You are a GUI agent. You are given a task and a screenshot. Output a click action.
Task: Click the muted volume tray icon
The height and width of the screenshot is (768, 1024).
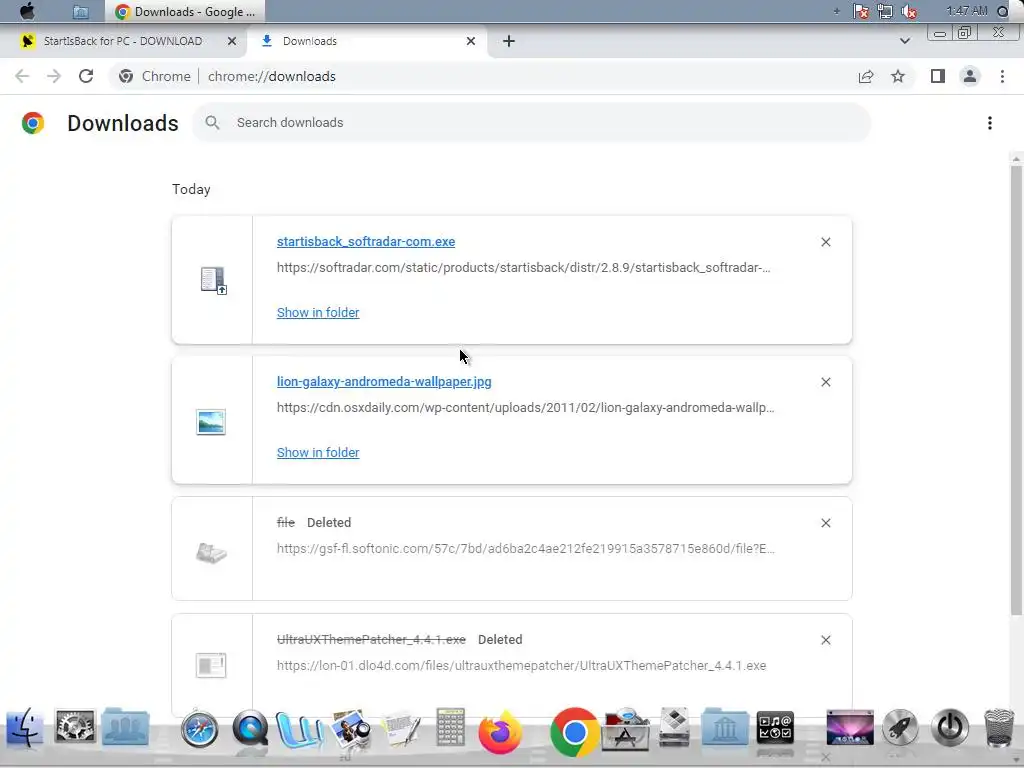tap(908, 11)
